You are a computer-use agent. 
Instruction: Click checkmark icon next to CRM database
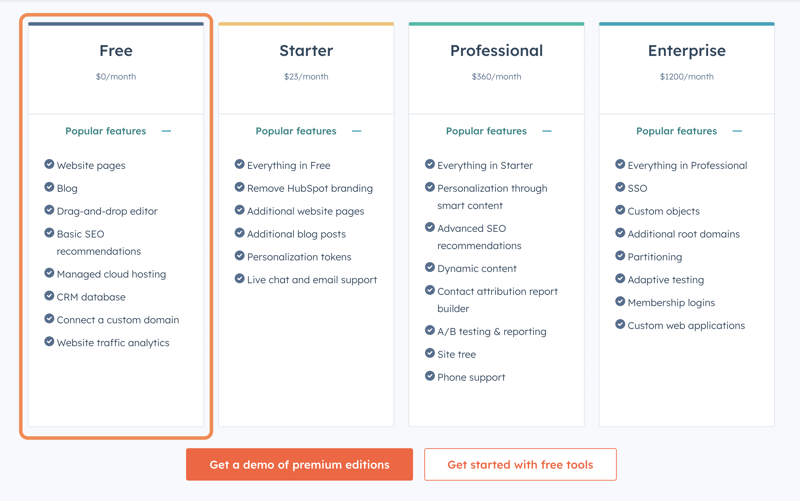pos(49,296)
